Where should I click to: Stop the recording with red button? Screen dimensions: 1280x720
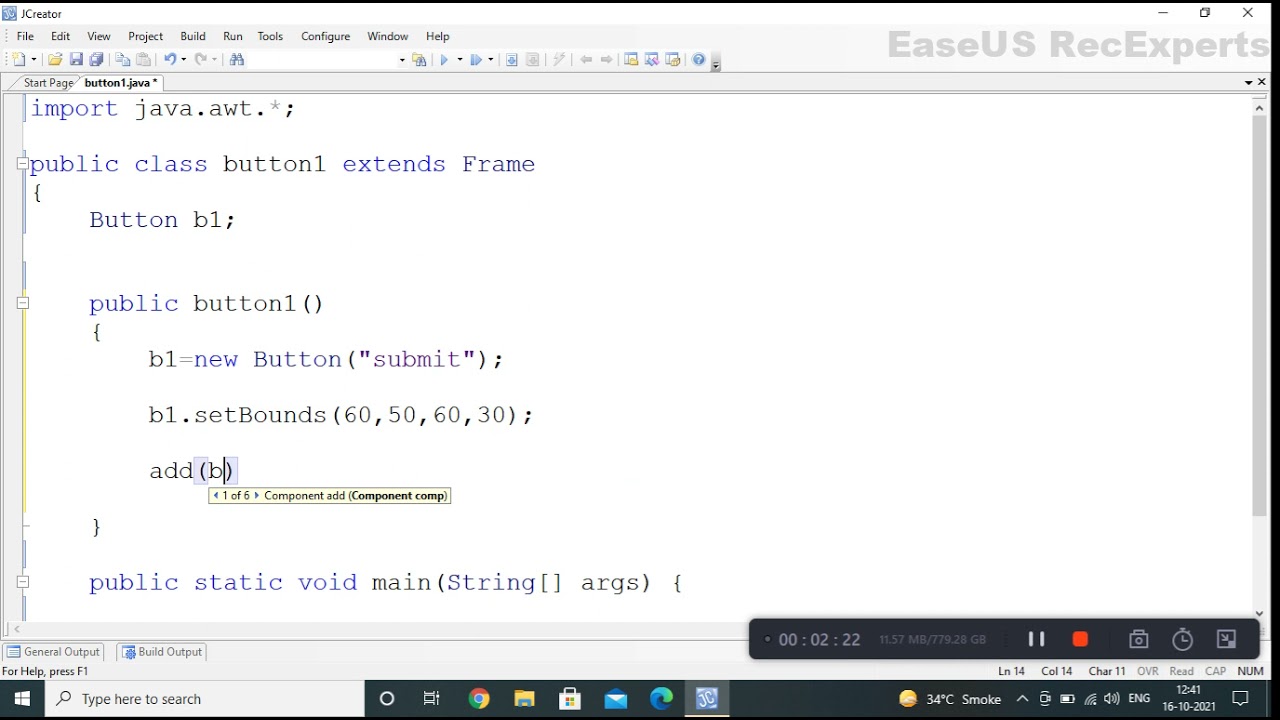tap(1080, 639)
